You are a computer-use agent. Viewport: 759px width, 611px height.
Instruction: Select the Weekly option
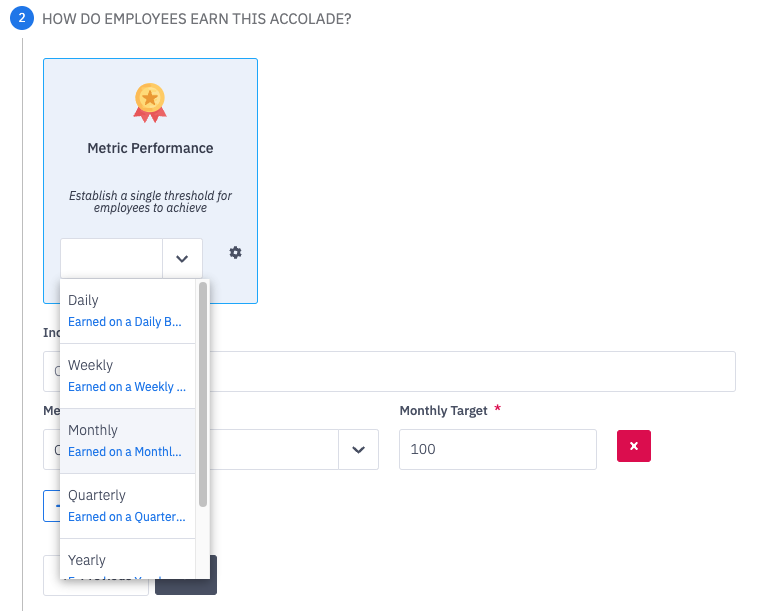(x=128, y=376)
